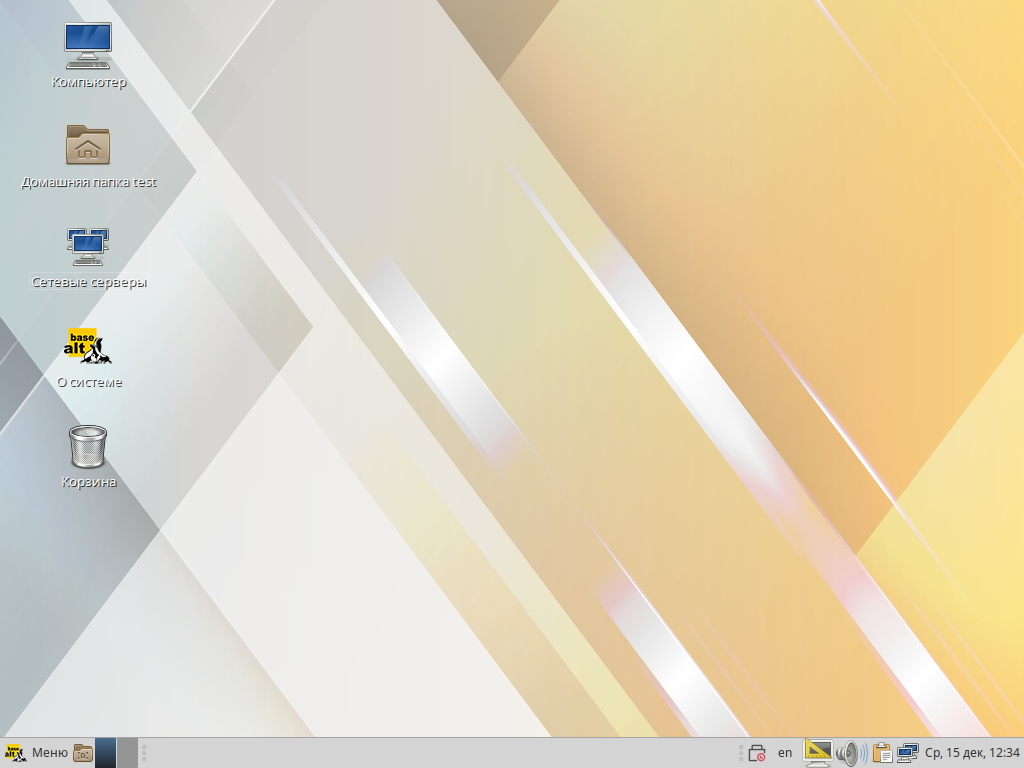
Task: Switch to the second gray workspace
Action: coord(127,753)
